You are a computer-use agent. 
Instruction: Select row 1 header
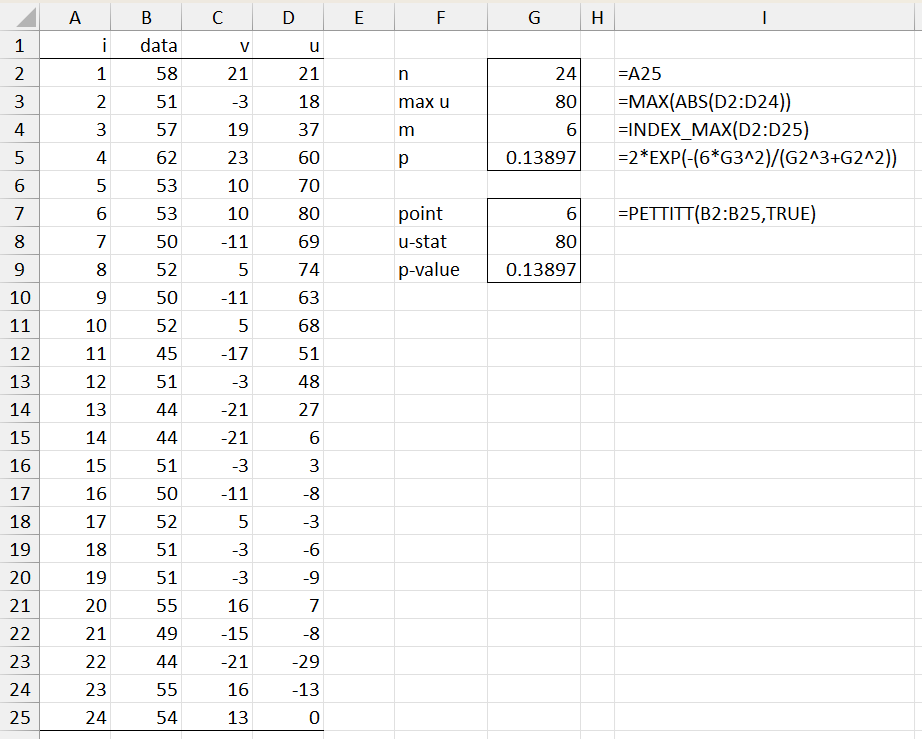[20, 46]
